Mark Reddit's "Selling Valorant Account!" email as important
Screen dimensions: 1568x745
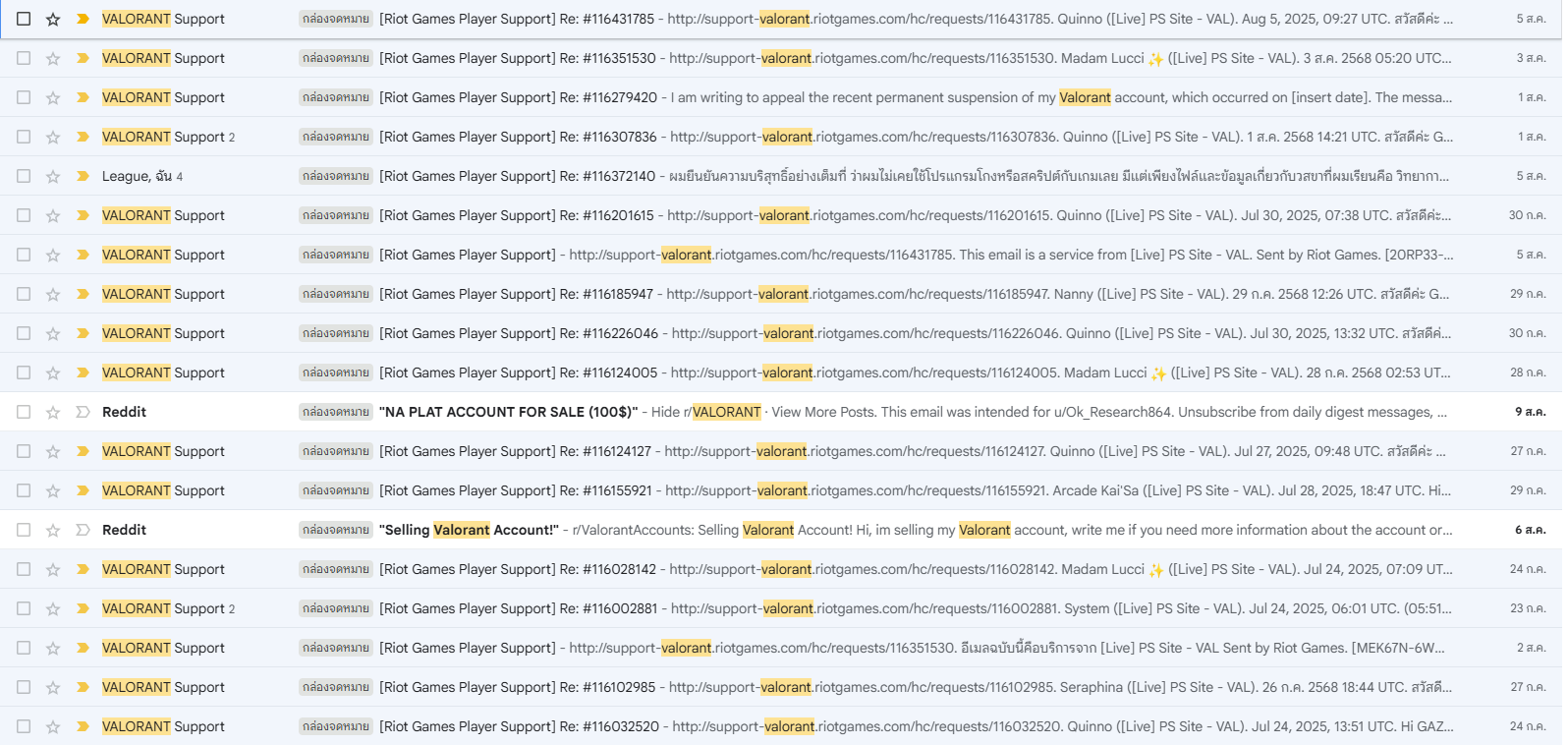coord(83,530)
